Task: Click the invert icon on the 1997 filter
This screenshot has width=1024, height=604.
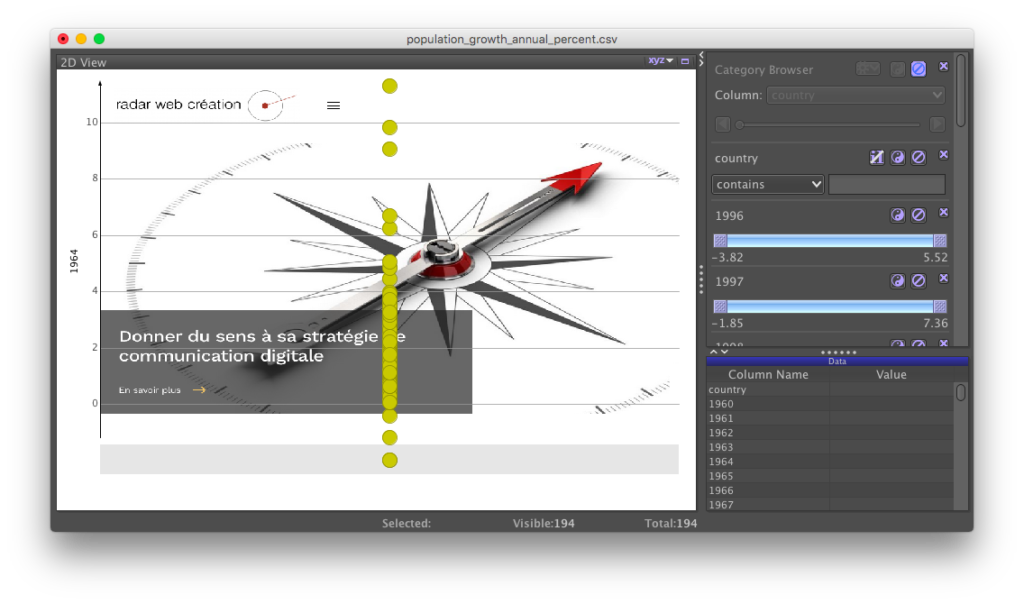Action: pos(897,281)
